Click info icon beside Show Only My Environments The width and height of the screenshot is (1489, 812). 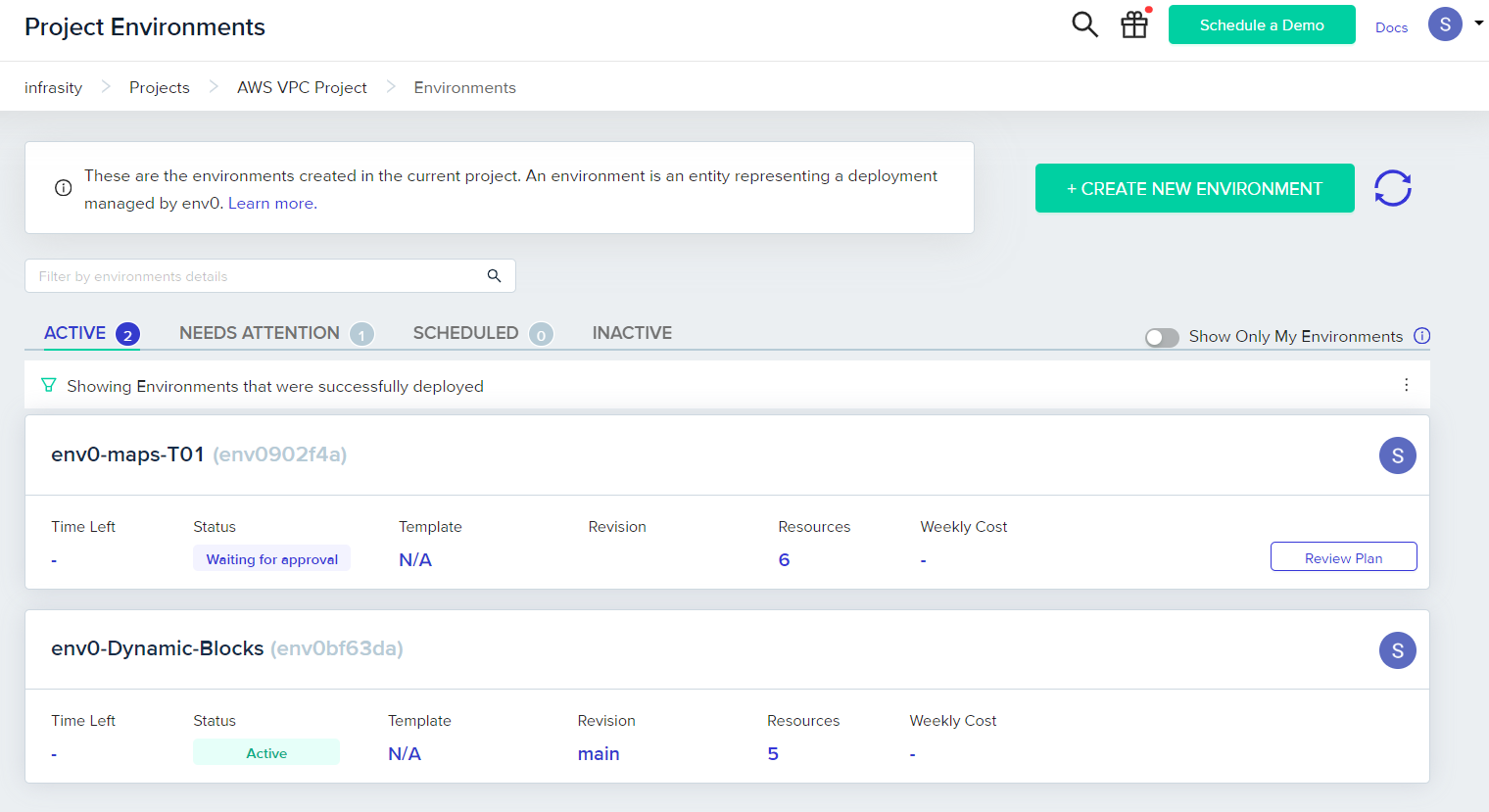pos(1422,336)
